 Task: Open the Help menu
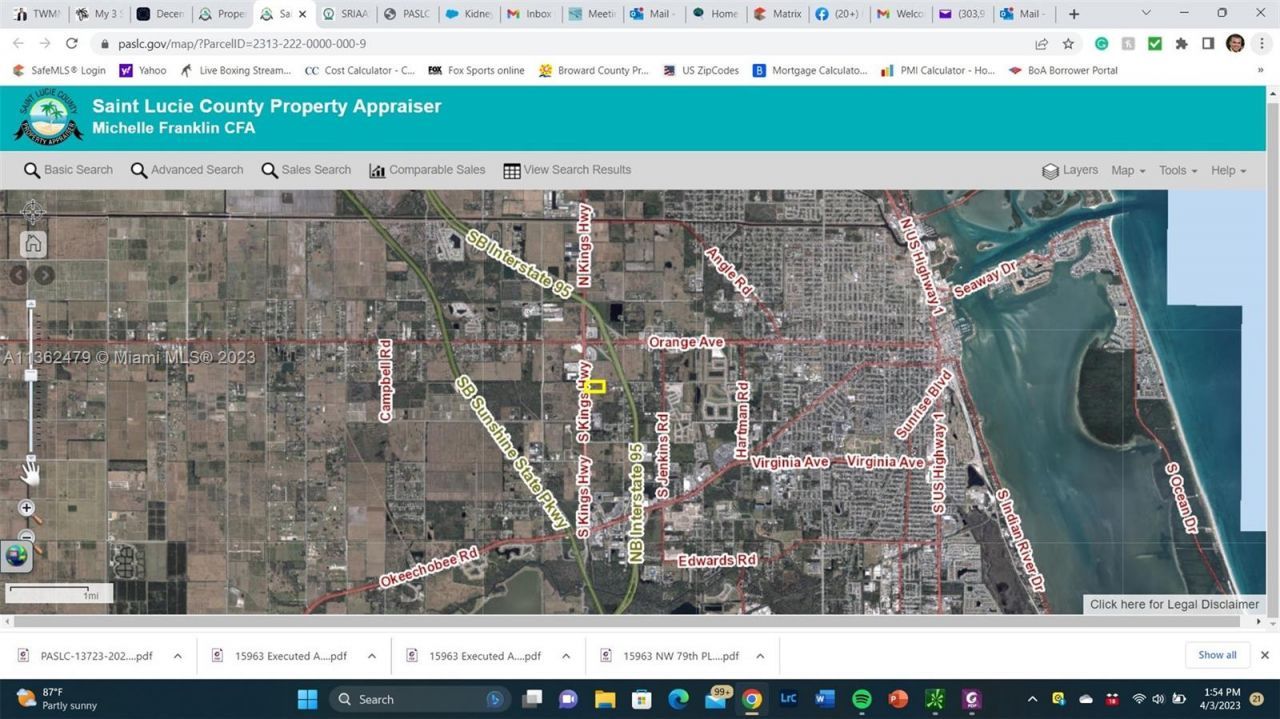pos(1224,170)
